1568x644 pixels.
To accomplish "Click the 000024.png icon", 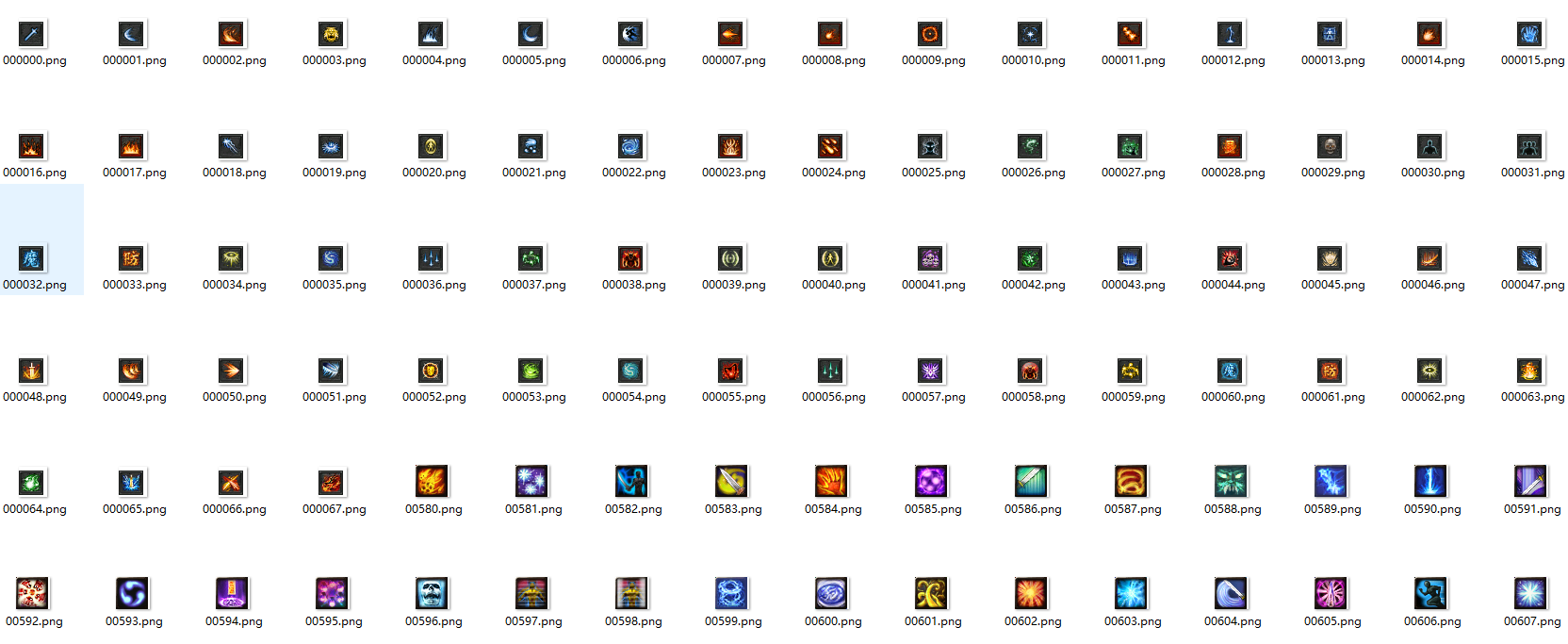I will [x=831, y=147].
